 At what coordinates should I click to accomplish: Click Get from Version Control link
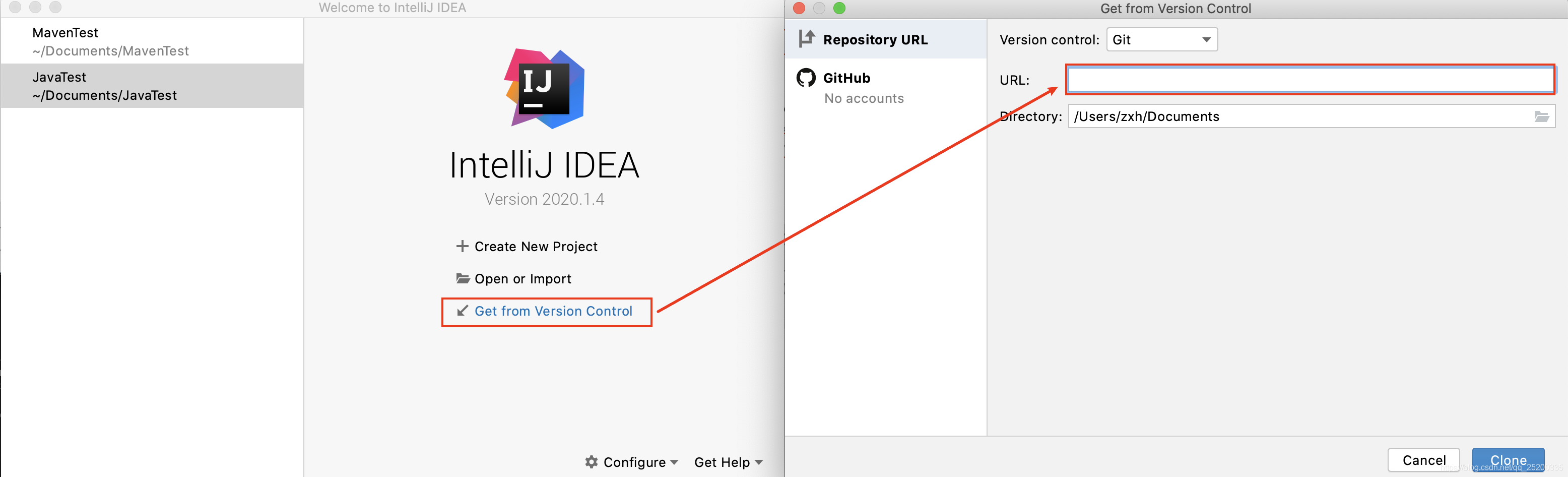[x=553, y=311]
